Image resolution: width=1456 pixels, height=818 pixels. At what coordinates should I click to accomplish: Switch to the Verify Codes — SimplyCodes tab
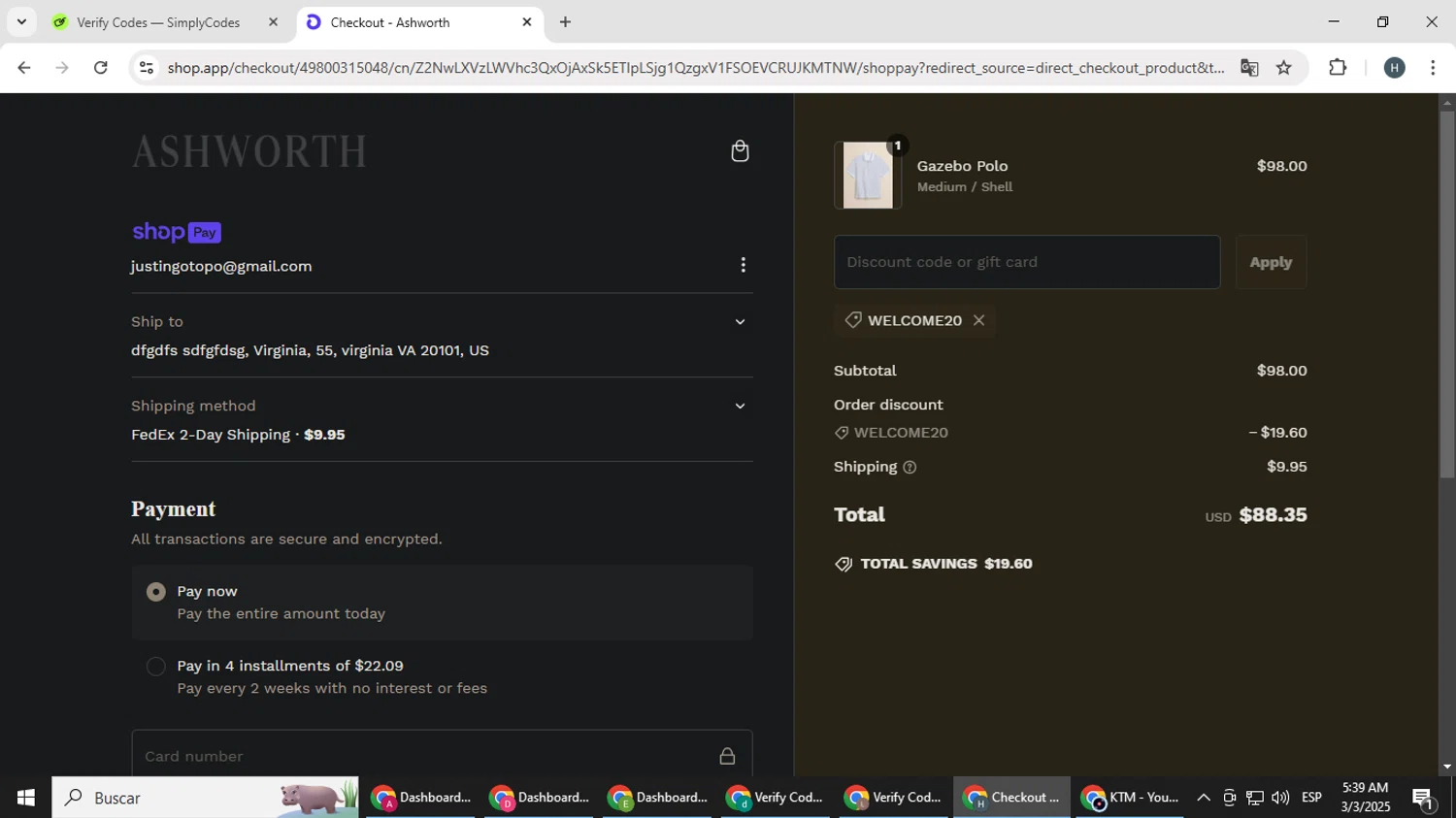point(165,22)
